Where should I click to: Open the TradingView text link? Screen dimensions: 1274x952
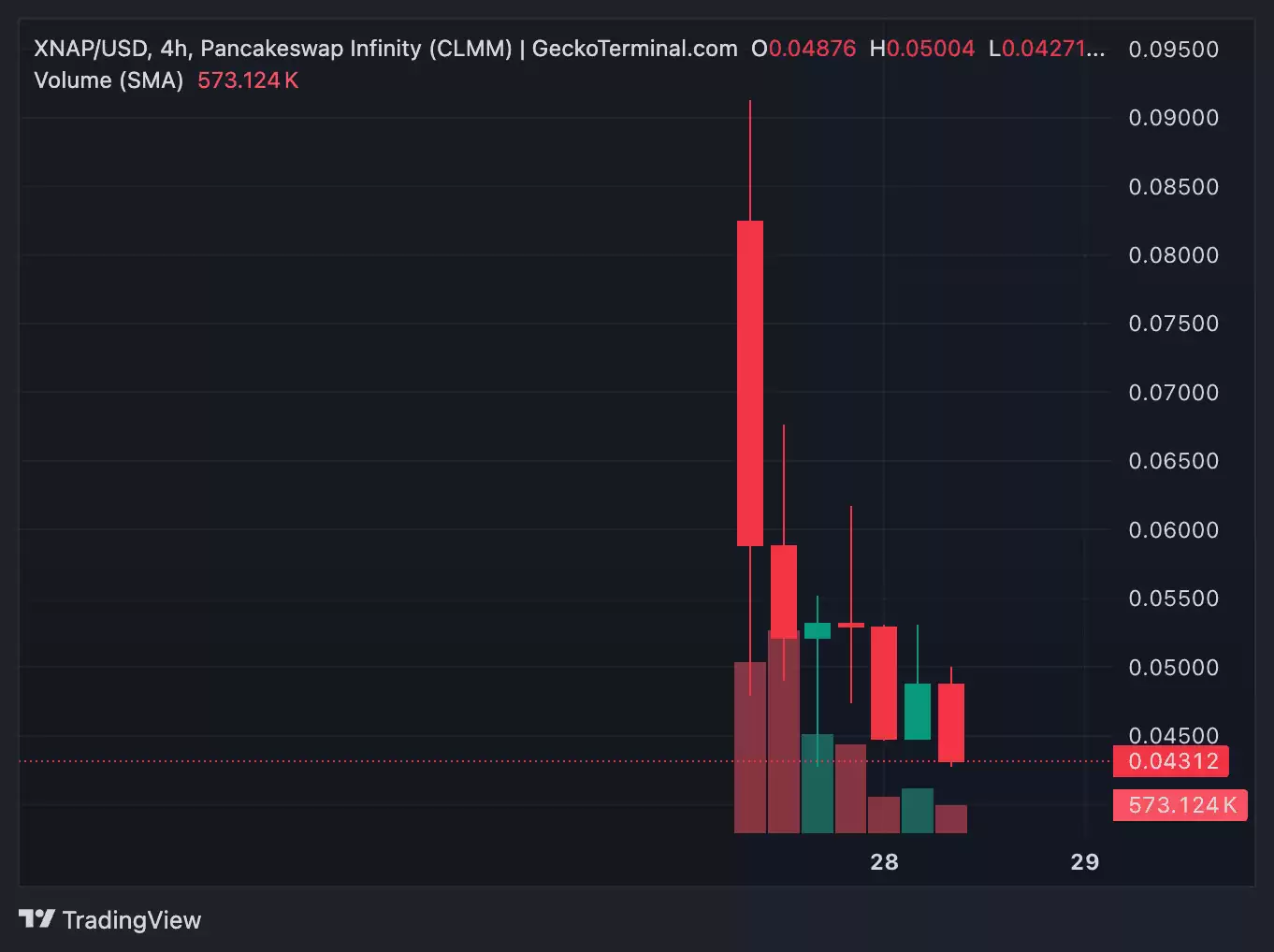click(x=131, y=920)
